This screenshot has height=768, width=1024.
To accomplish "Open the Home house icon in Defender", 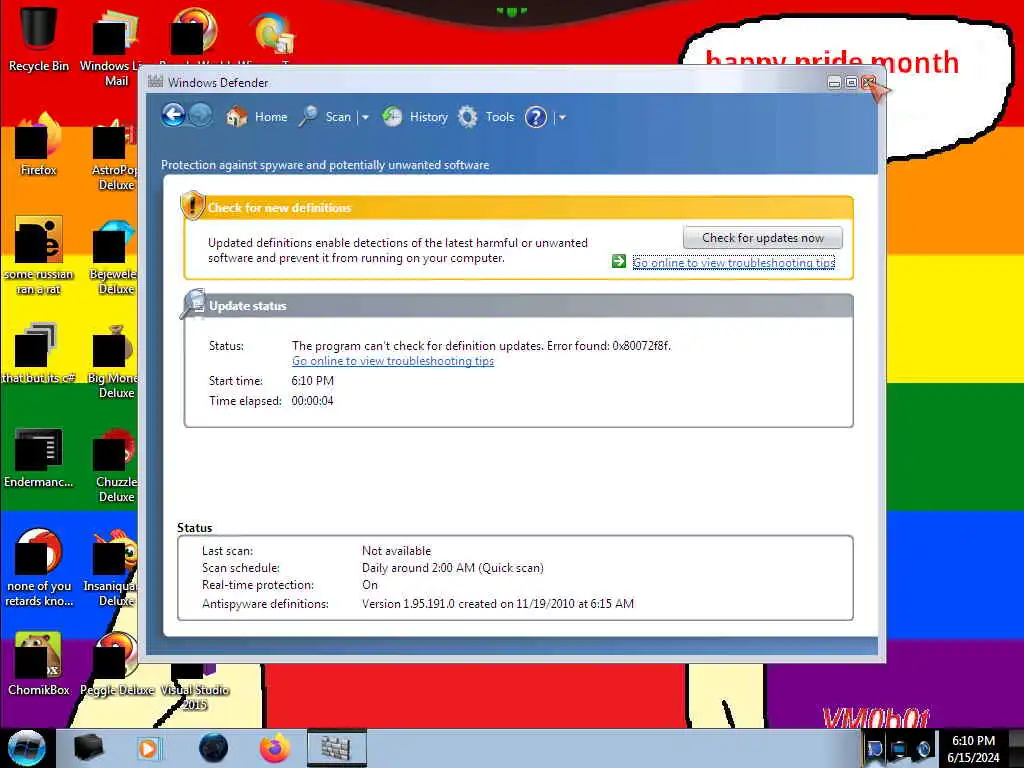I will point(236,117).
